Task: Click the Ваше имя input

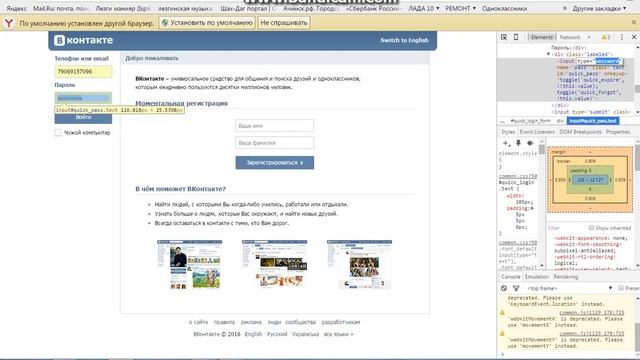Action: [275, 126]
